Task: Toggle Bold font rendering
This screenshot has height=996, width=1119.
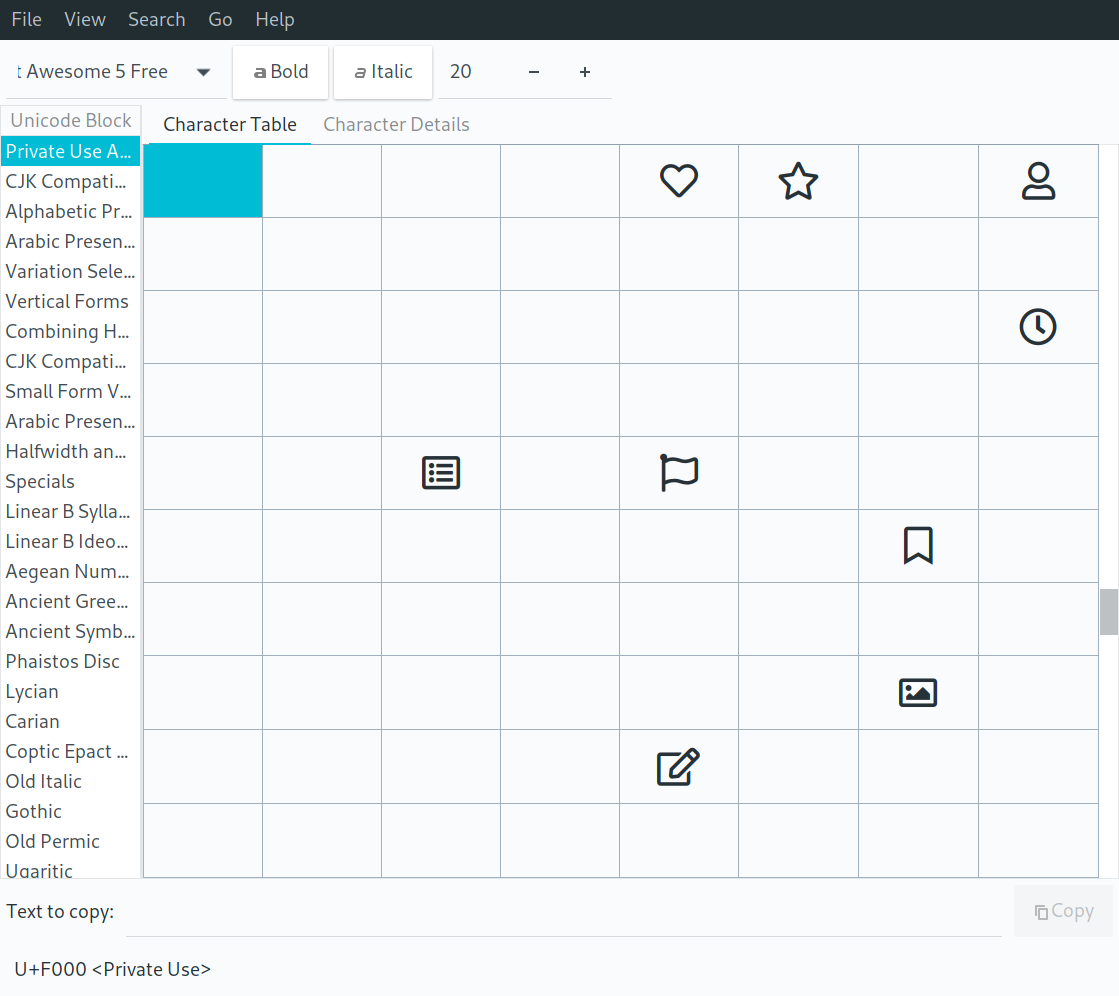Action: coord(280,71)
